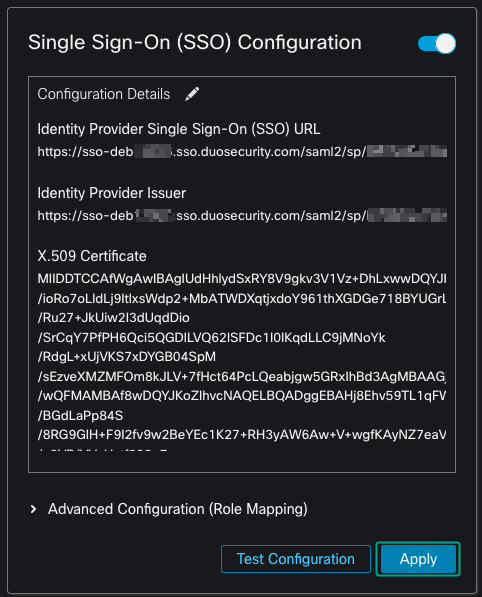The image size is (482, 597).
Task: Click the Test Configuration button
Action: click(x=296, y=559)
